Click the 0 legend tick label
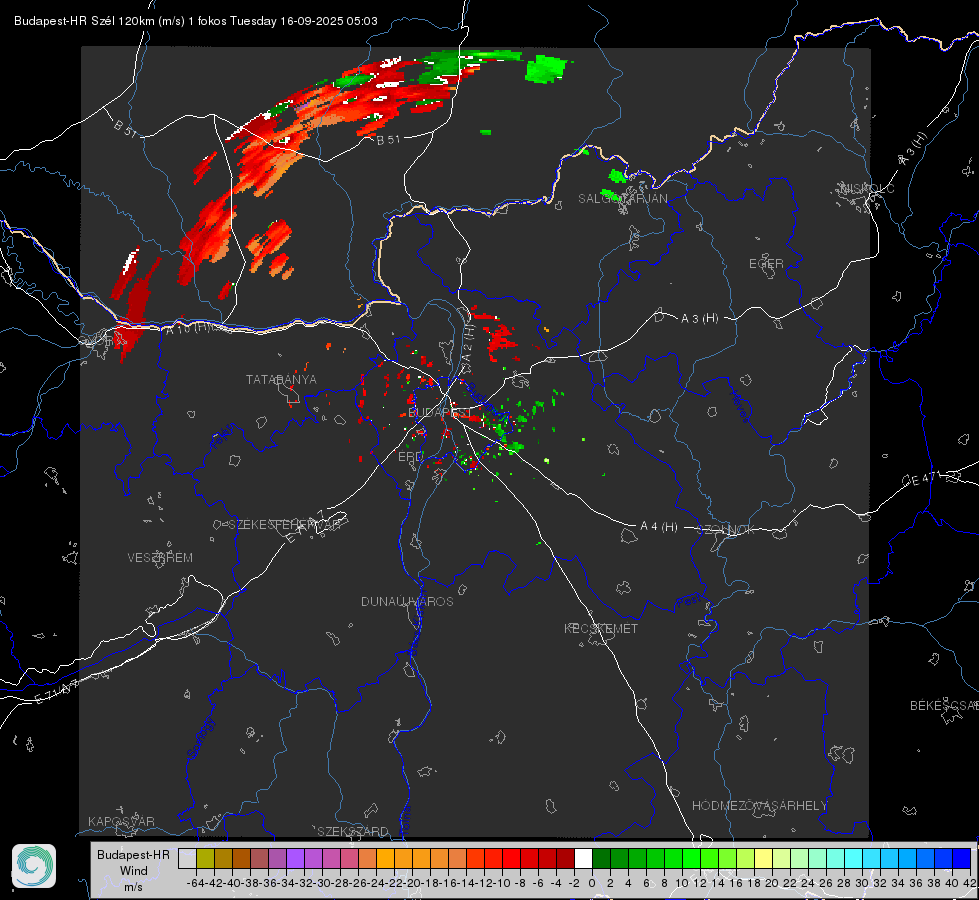The height and width of the screenshot is (900, 979). pos(592,883)
